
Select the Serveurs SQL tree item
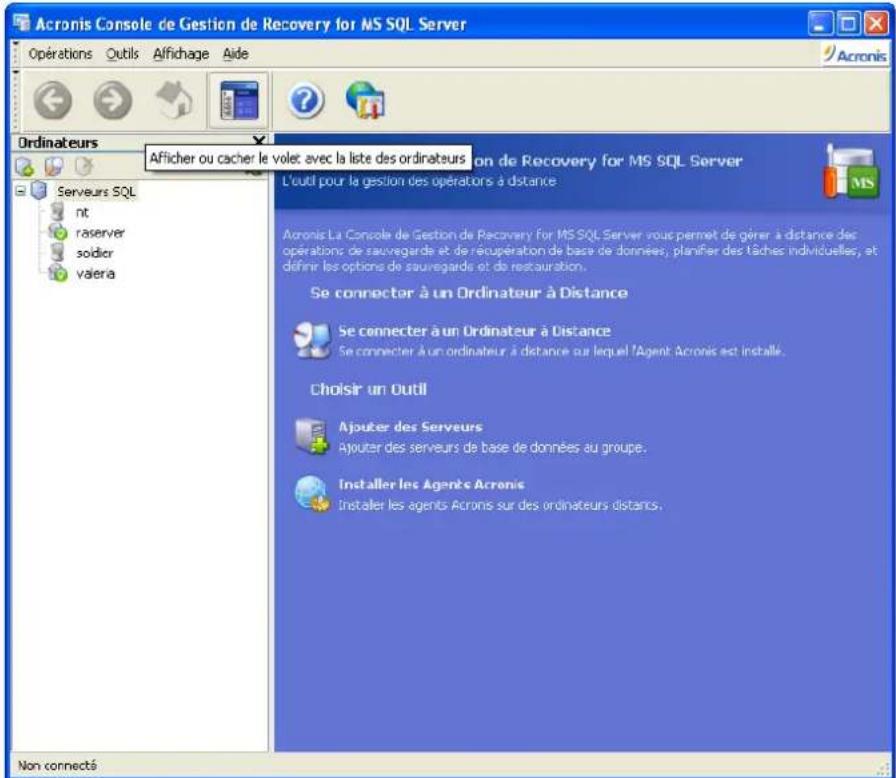pos(96,191)
